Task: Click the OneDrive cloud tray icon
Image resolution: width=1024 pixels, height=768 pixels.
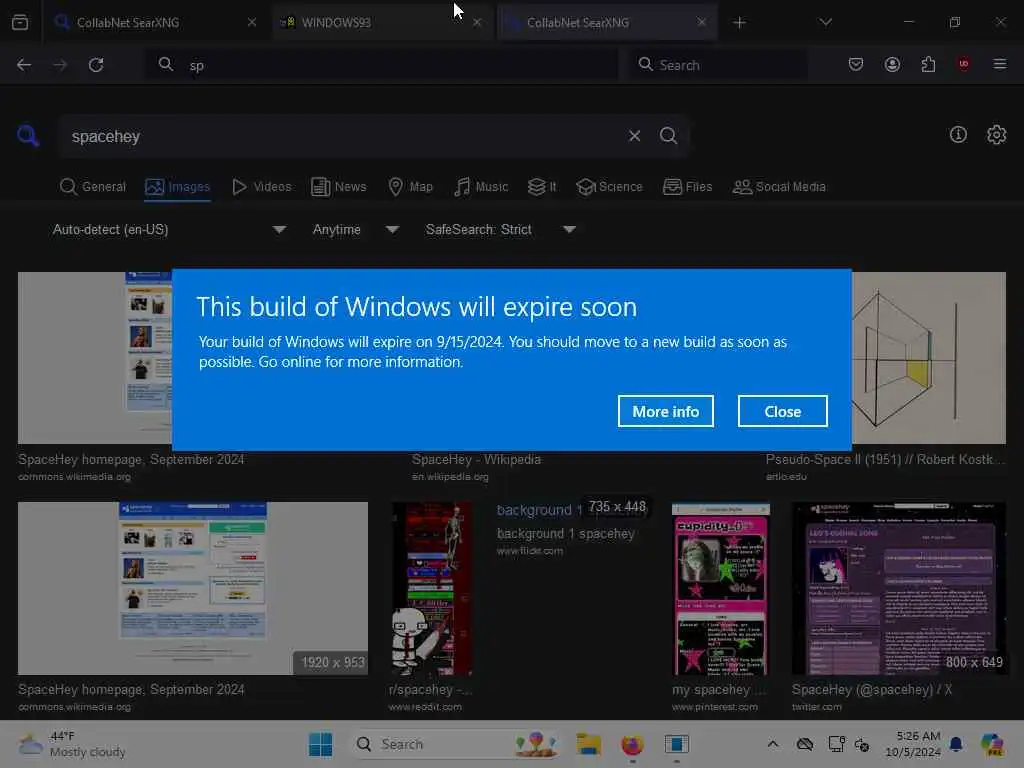Action: tap(805, 744)
